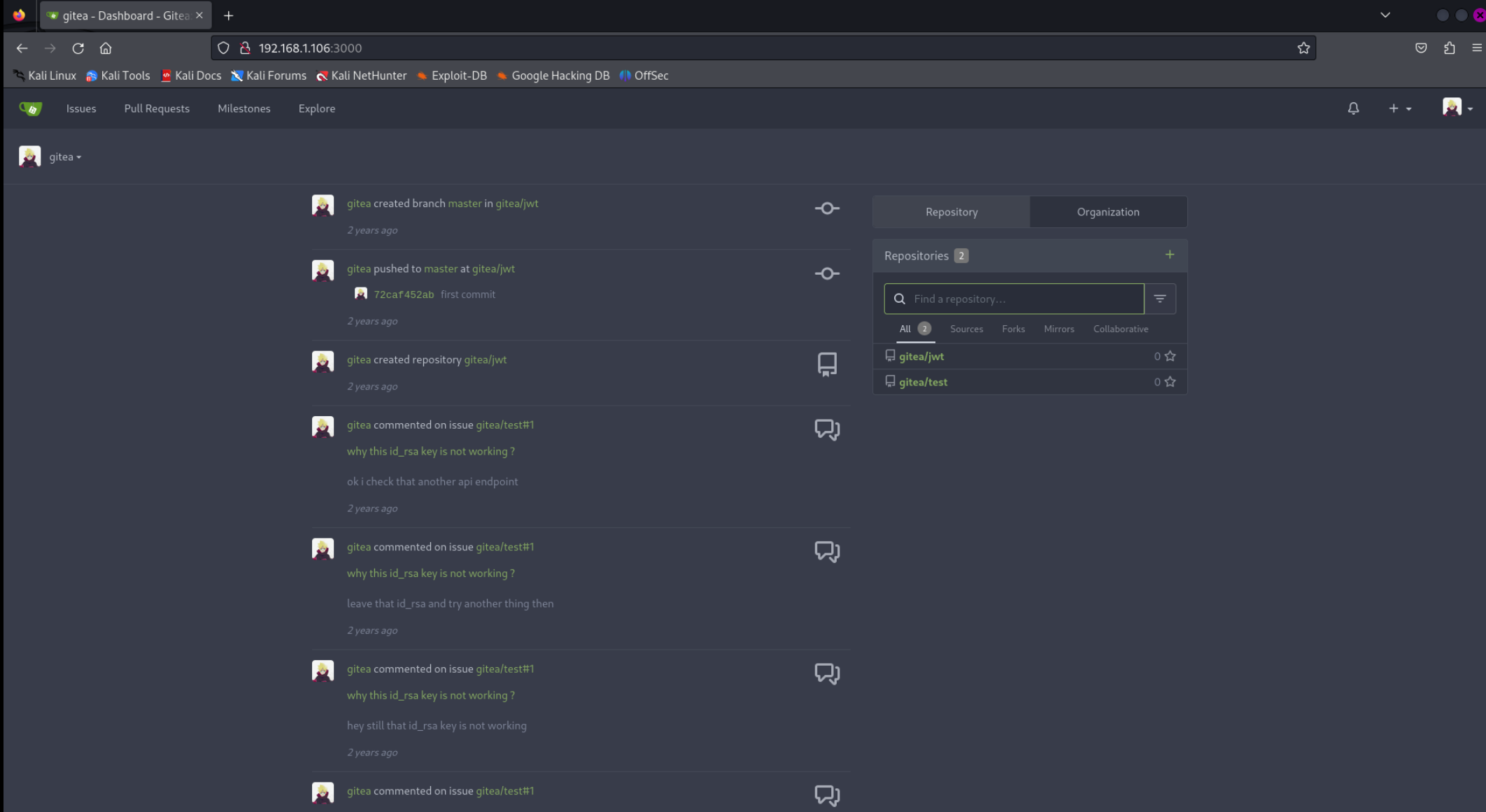This screenshot has height=812, width=1486.
Task: Open the OffSec bookmark
Action: pos(644,76)
